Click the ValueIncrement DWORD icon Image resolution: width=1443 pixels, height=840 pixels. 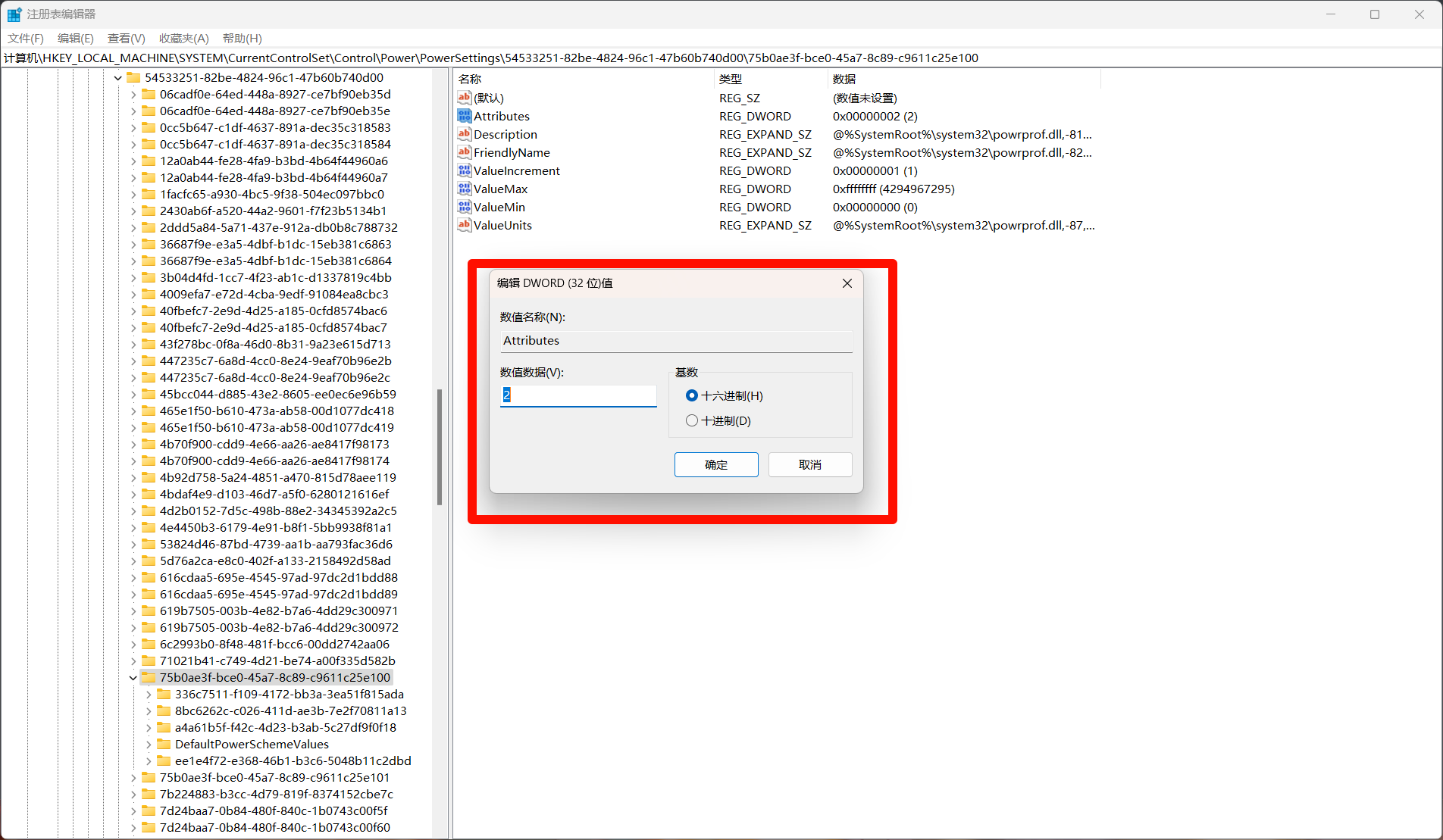[x=464, y=170]
